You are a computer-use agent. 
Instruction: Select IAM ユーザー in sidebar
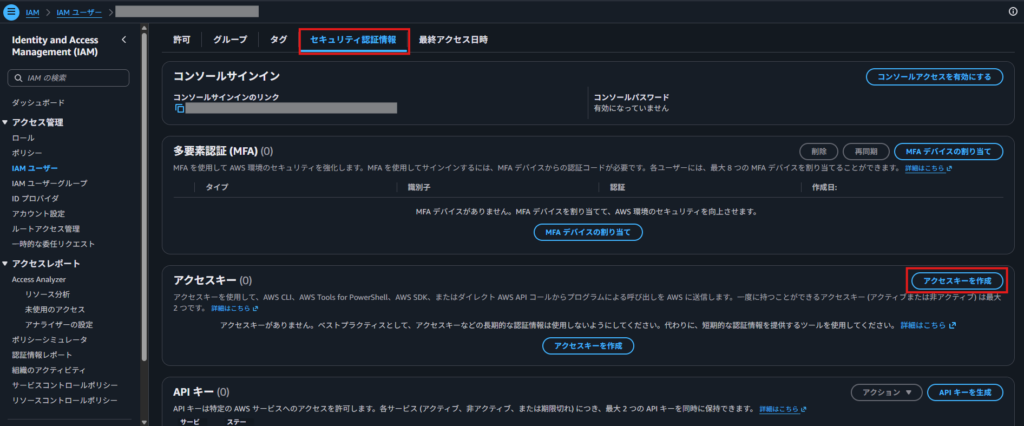pos(35,168)
